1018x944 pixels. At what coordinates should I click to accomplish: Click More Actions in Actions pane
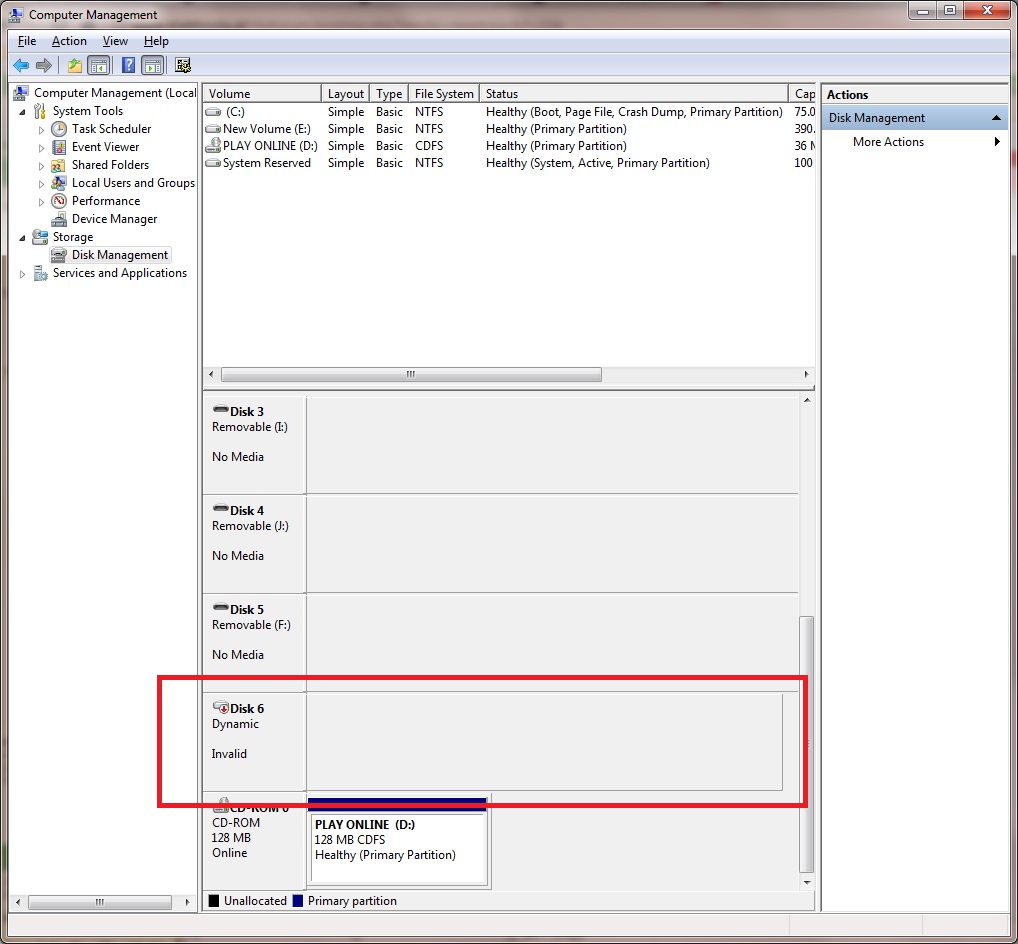(x=888, y=142)
